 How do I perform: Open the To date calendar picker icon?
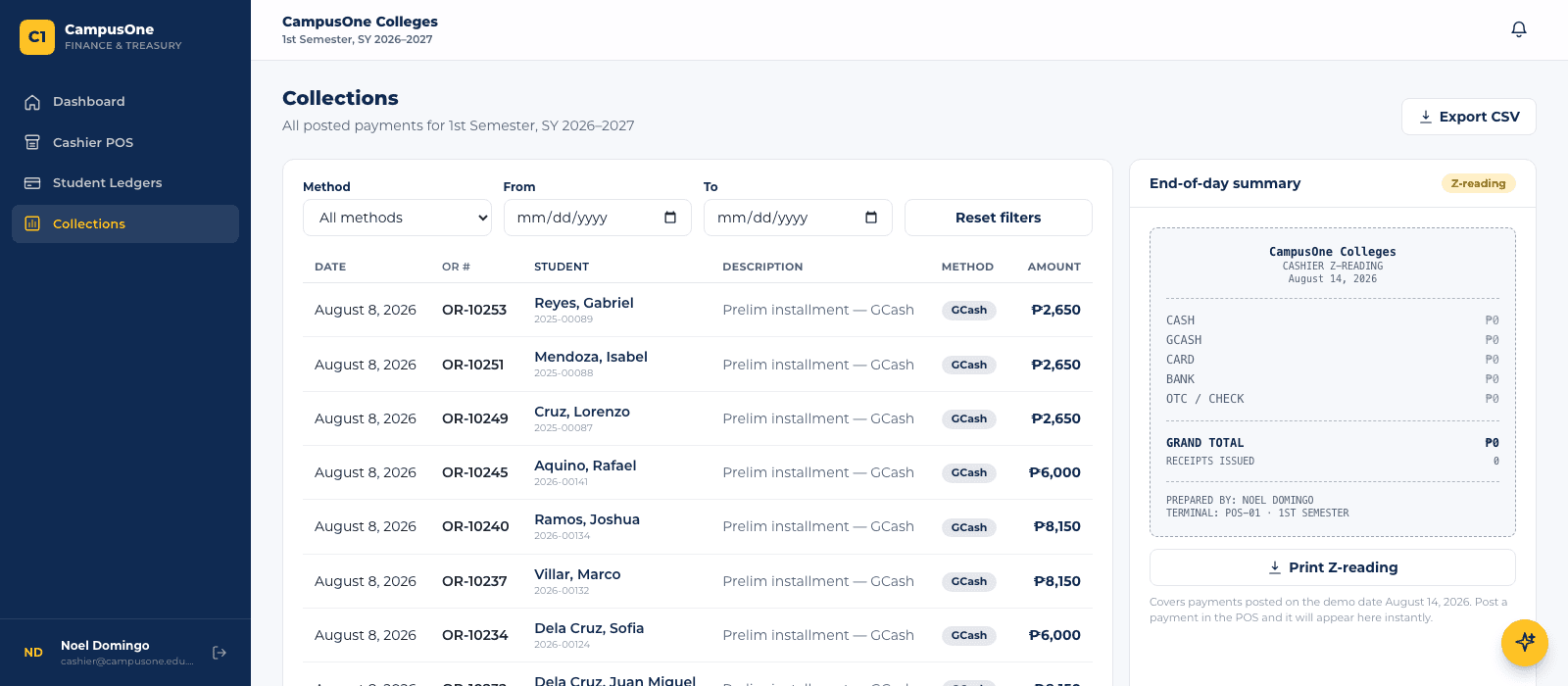pos(871,218)
